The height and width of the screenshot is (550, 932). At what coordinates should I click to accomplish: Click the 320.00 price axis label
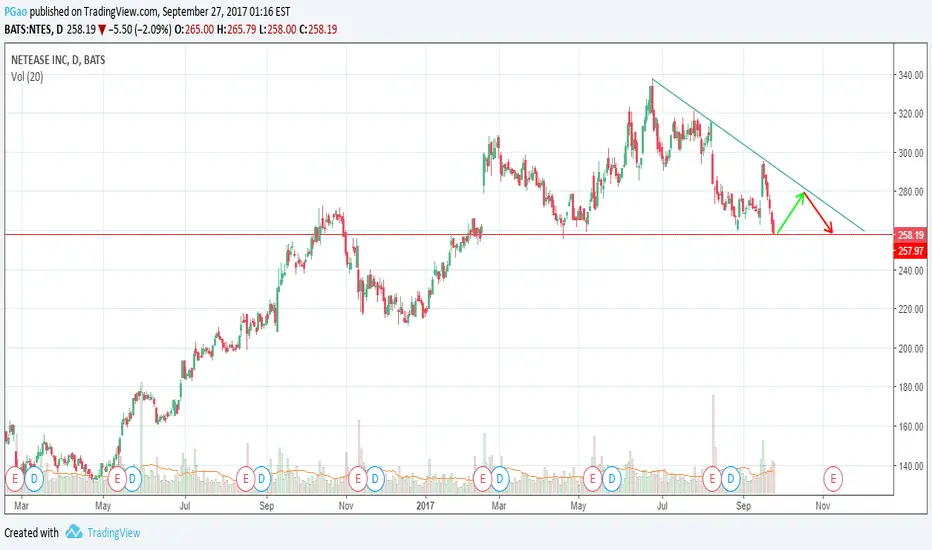point(911,114)
